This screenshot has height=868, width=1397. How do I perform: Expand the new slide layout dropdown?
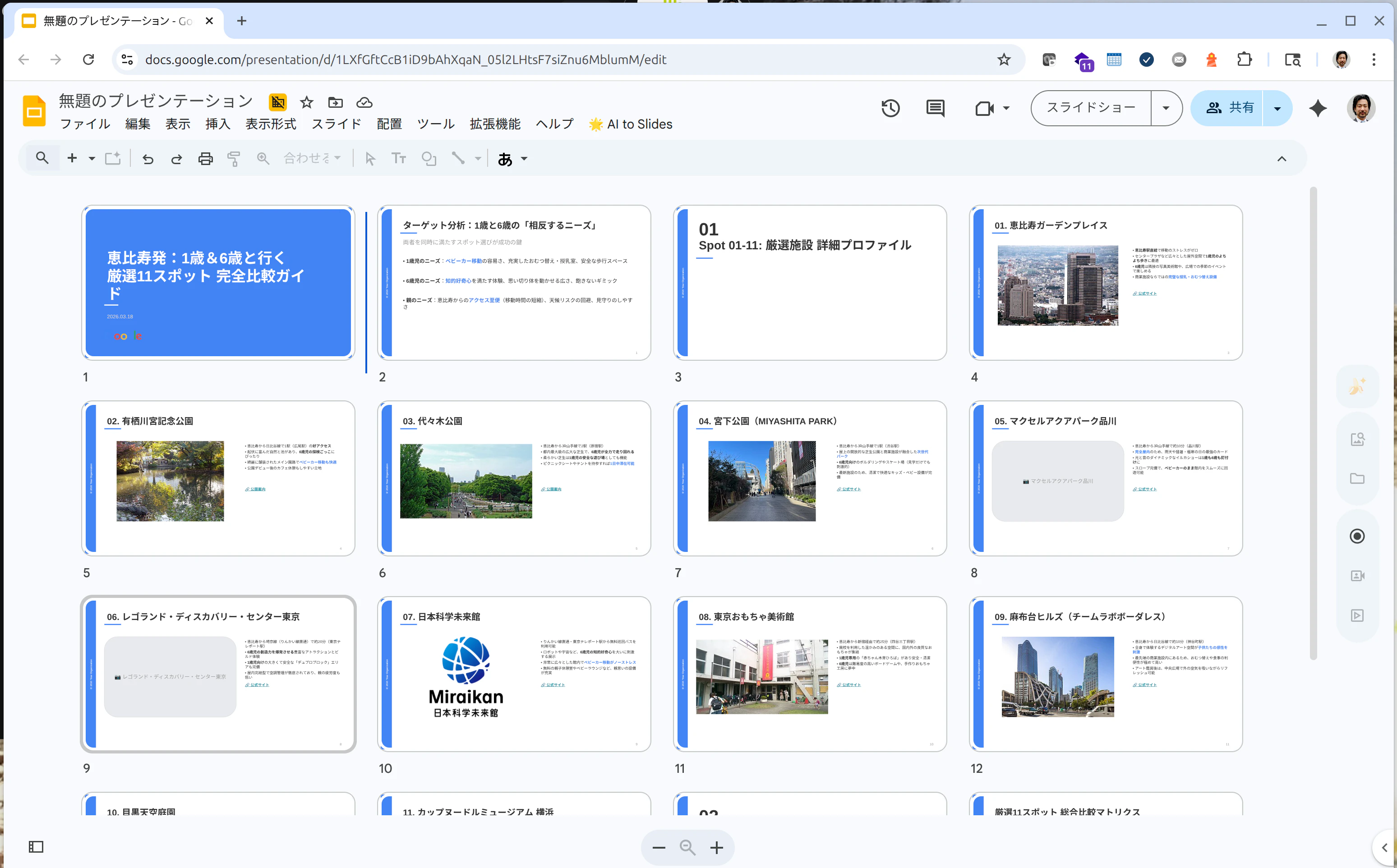(x=92, y=158)
